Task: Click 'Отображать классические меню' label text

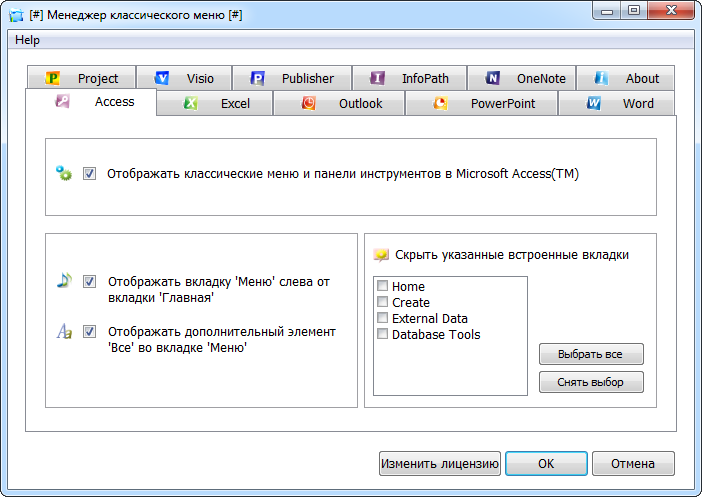Action: (343, 174)
